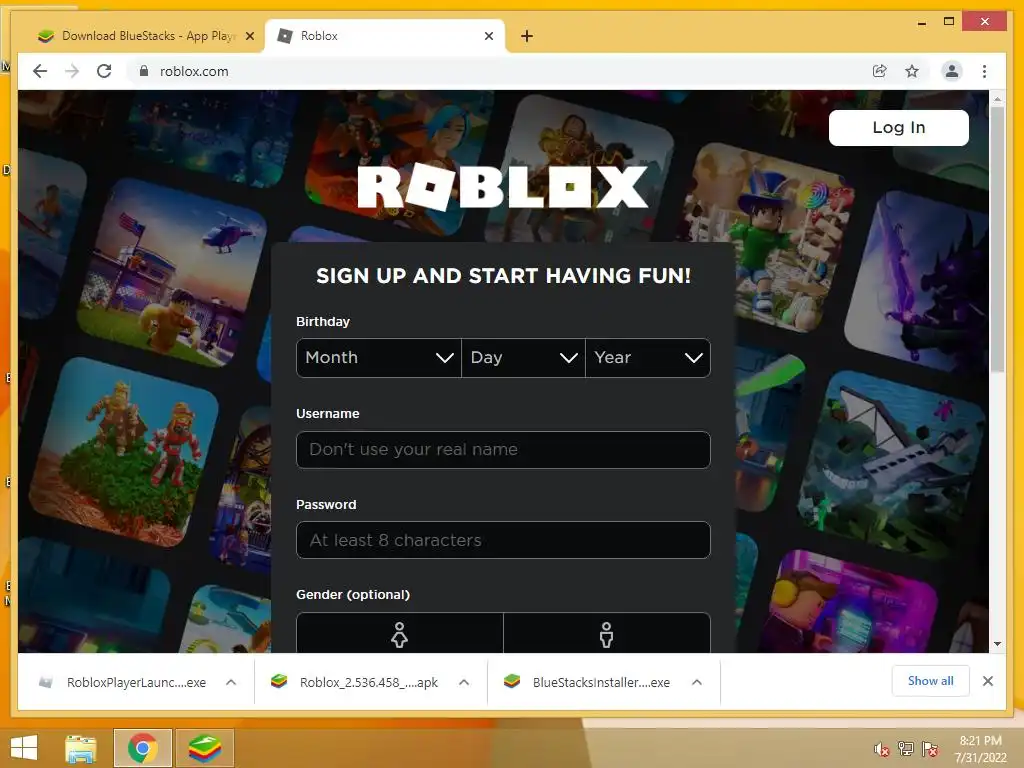Click the muted volume tray icon
Image resolution: width=1024 pixels, height=768 pixels.
881,749
